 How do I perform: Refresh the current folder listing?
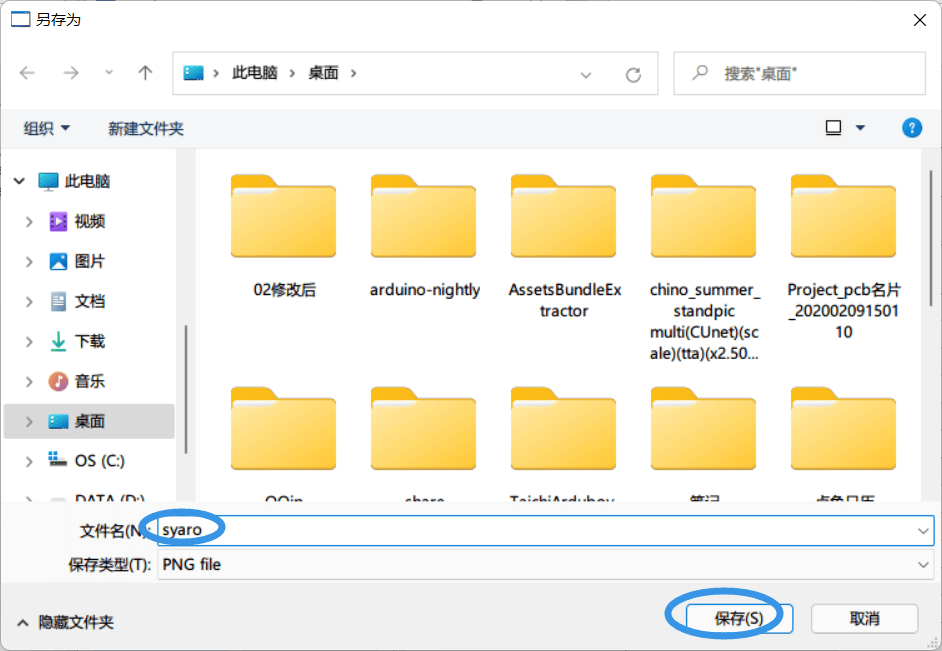[633, 74]
